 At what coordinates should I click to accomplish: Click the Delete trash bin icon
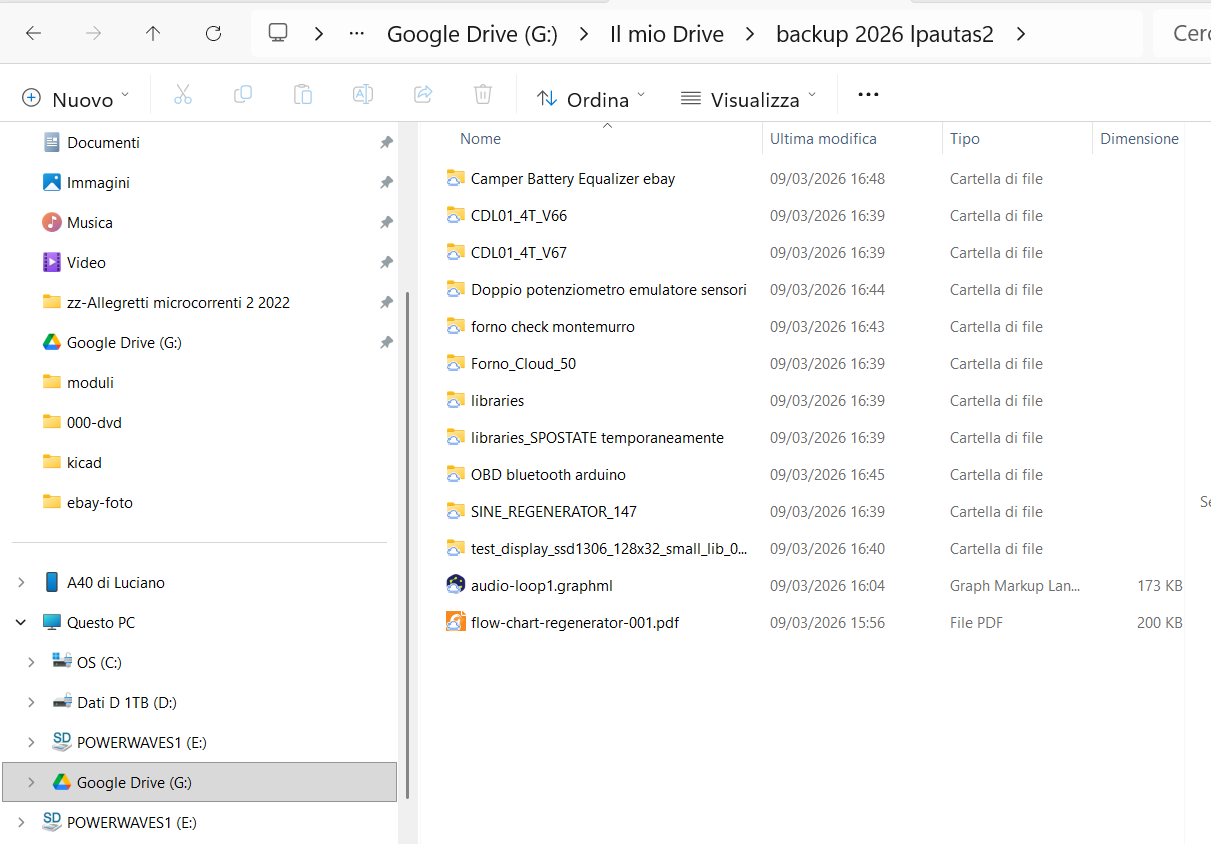point(482,95)
